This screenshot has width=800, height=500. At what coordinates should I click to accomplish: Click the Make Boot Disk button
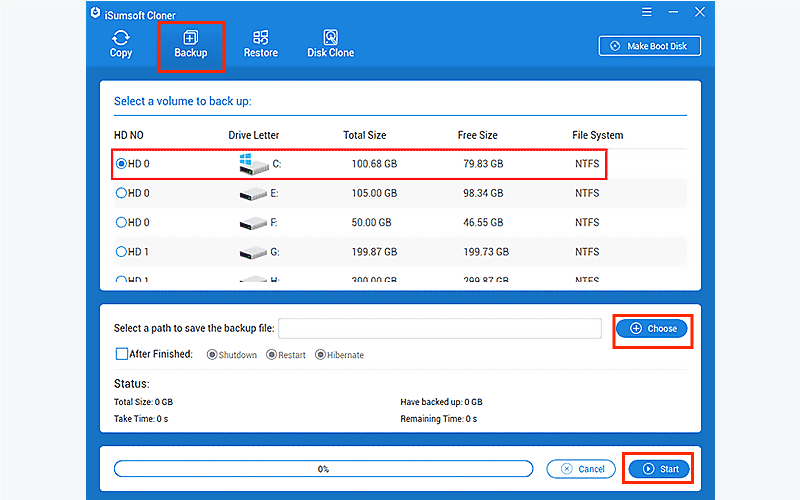(x=650, y=46)
